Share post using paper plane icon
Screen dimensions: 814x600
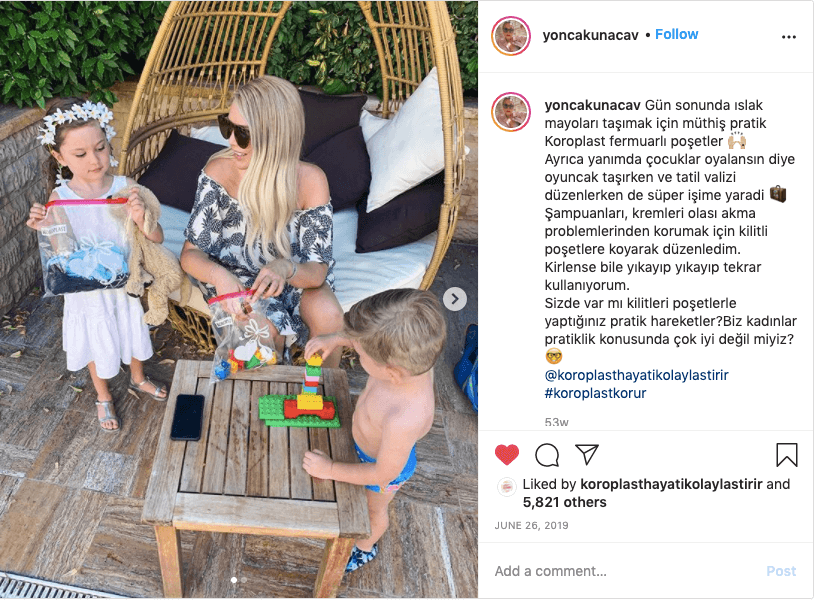[x=587, y=455]
